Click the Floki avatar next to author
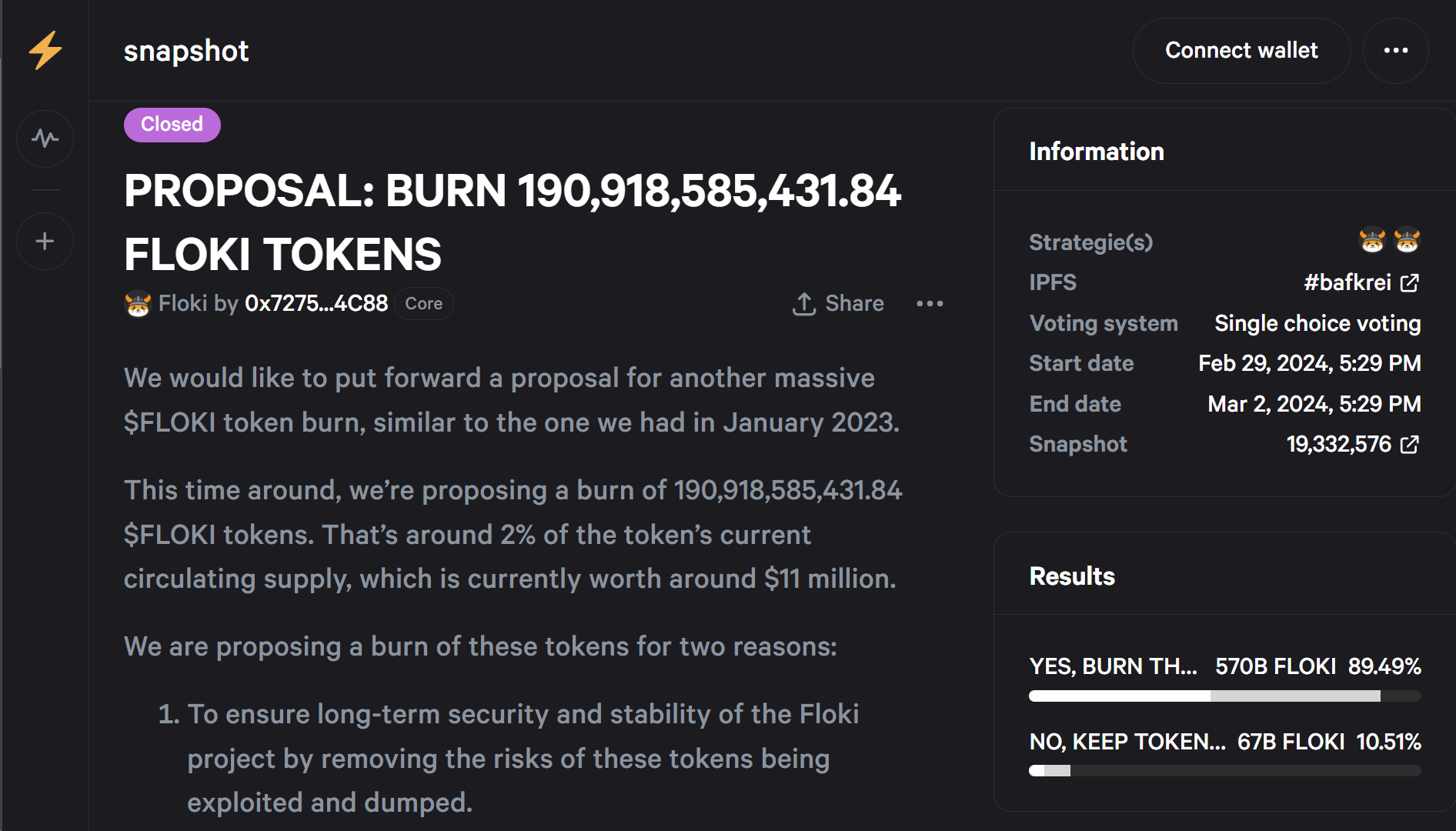 point(138,304)
